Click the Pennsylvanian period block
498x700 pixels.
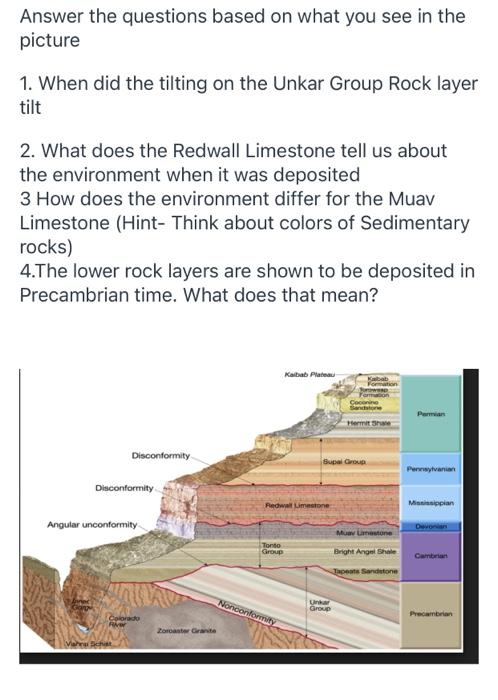coord(431,469)
